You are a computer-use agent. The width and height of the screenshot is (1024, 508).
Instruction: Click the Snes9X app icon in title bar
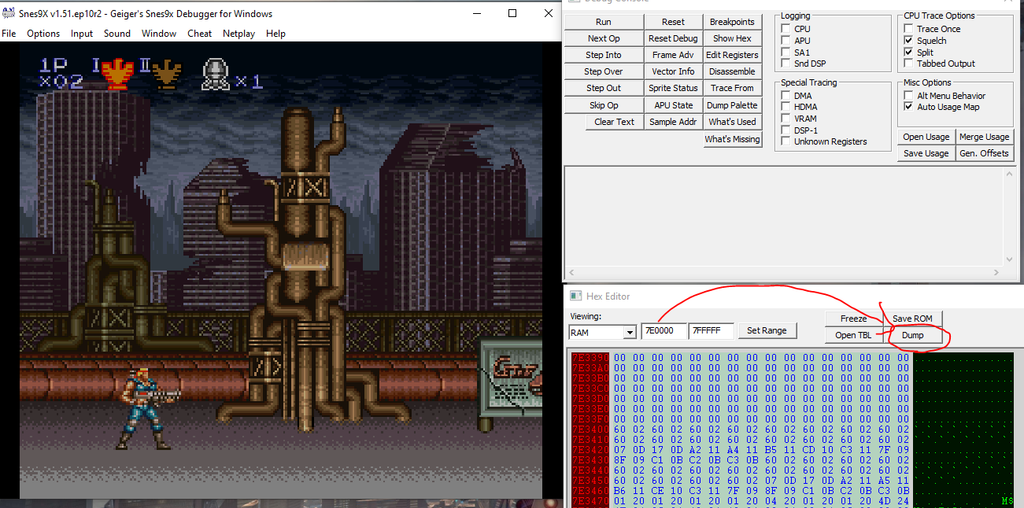[x=9, y=14]
